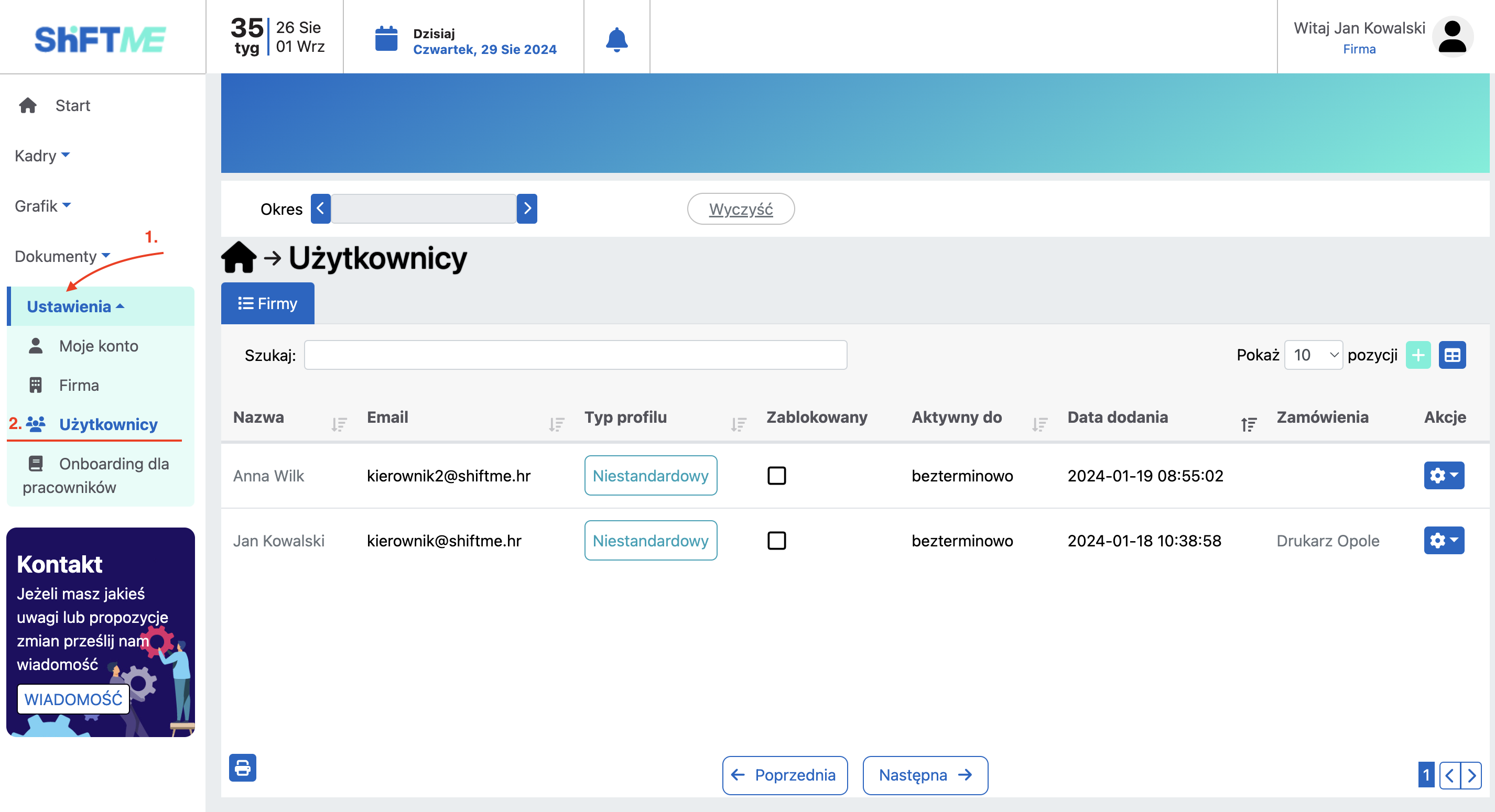Image resolution: width=1495 pixels, height=812 pixels.
Task: Click the Zablokowany column header
Action: click(x=817, y=417)
